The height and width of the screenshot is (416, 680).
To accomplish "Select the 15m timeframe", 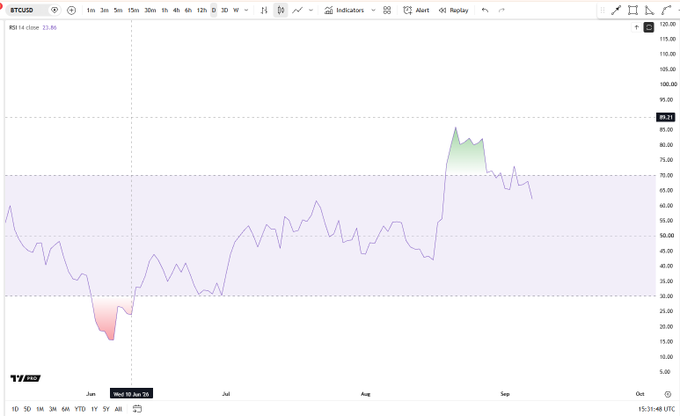I will 133,10.
